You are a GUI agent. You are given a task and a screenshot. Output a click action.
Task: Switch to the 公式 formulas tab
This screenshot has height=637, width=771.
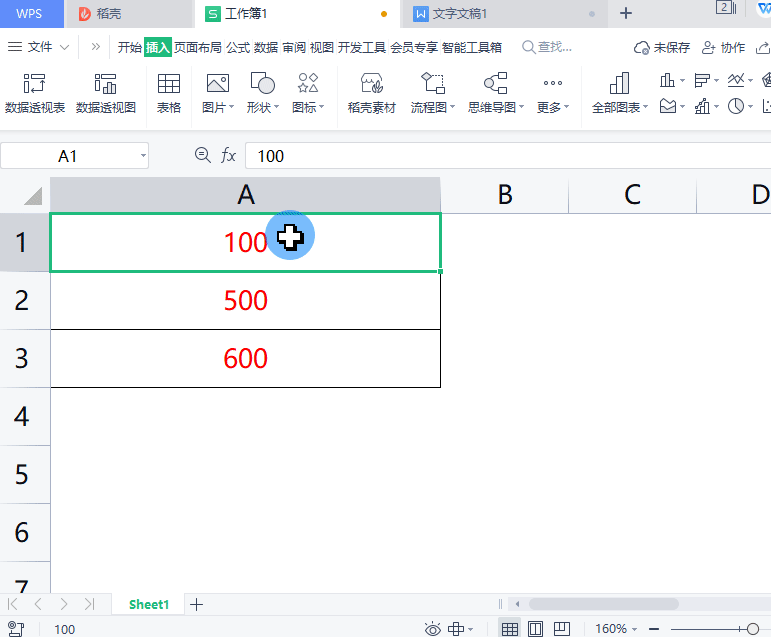[238, 47]
